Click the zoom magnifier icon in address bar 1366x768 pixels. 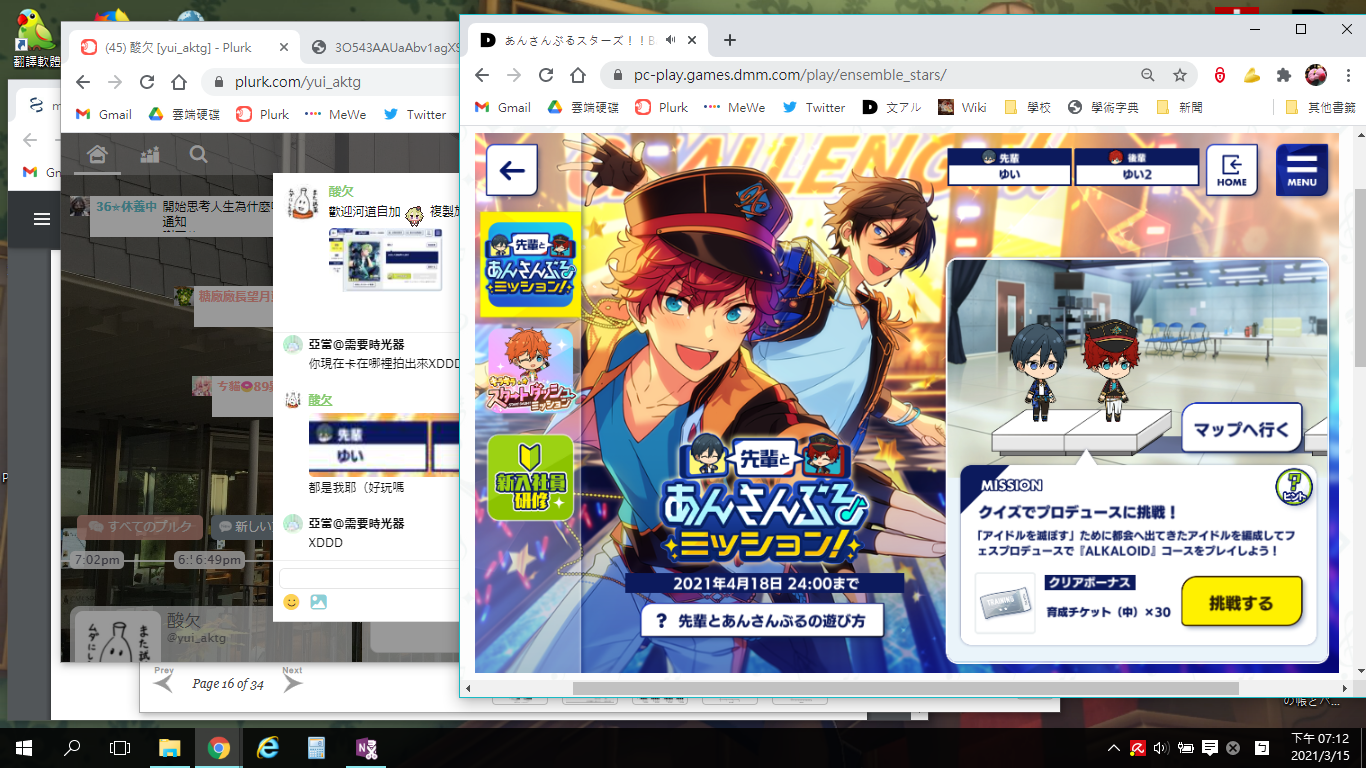(1149, 75)
